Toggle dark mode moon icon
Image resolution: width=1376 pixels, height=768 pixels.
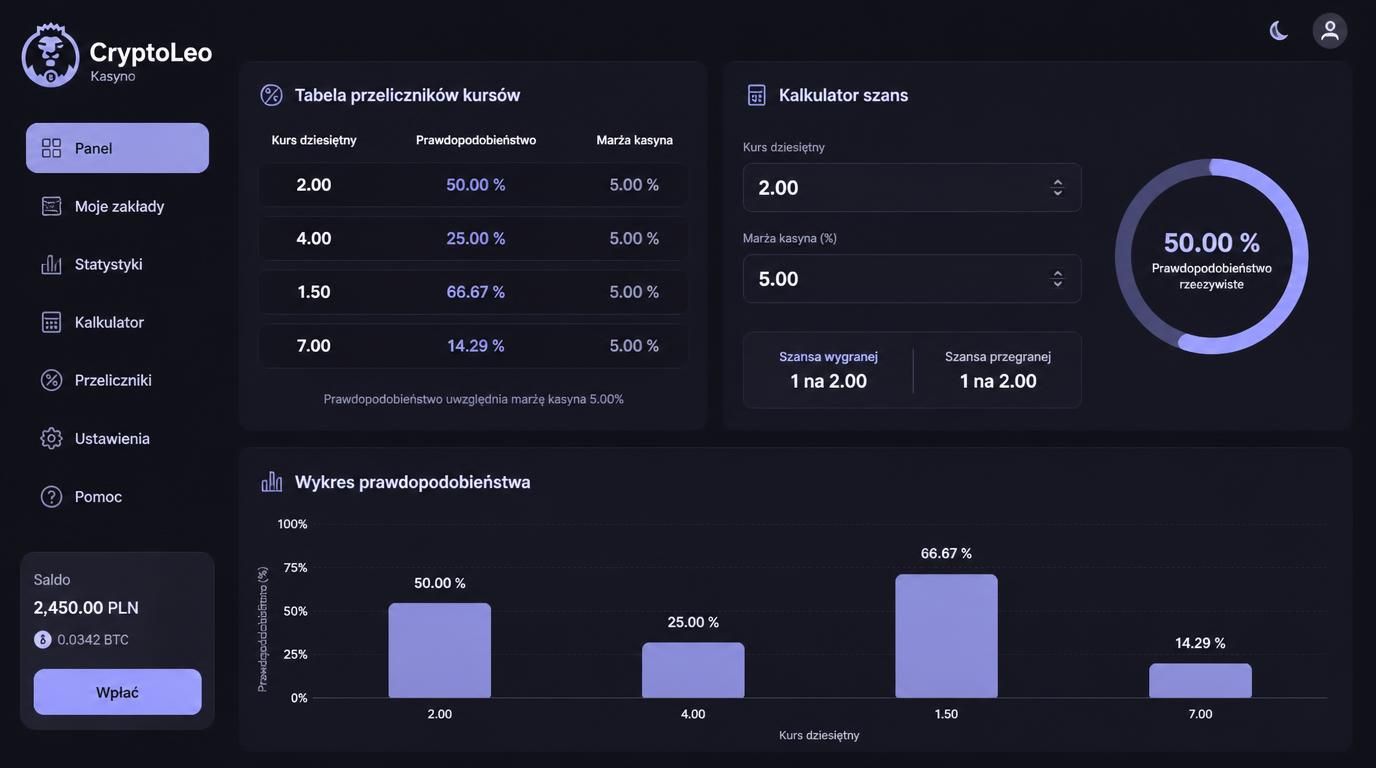point(1279,31)
